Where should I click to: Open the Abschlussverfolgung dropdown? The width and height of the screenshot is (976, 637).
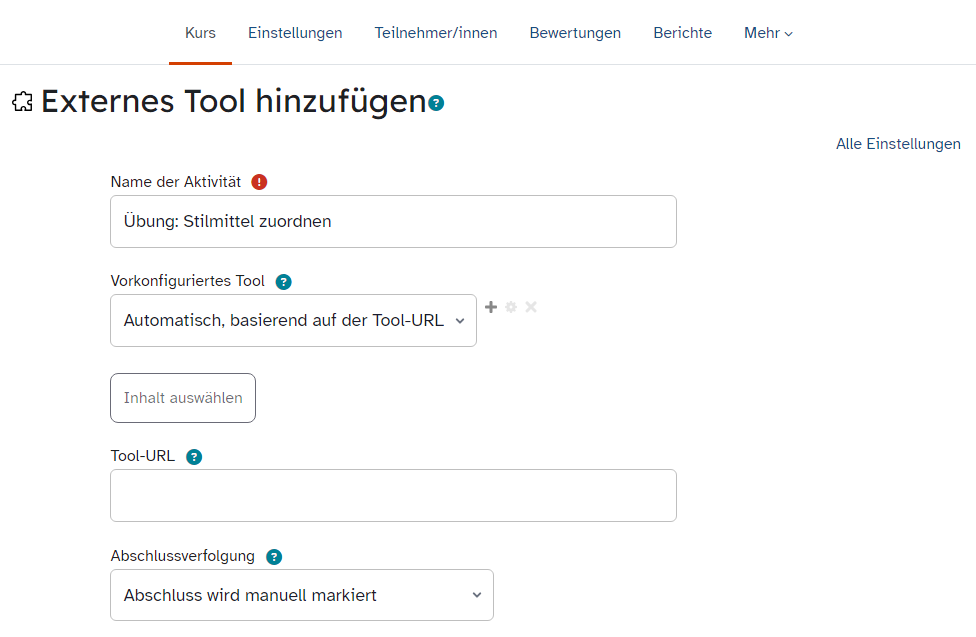tap(301, 595)
